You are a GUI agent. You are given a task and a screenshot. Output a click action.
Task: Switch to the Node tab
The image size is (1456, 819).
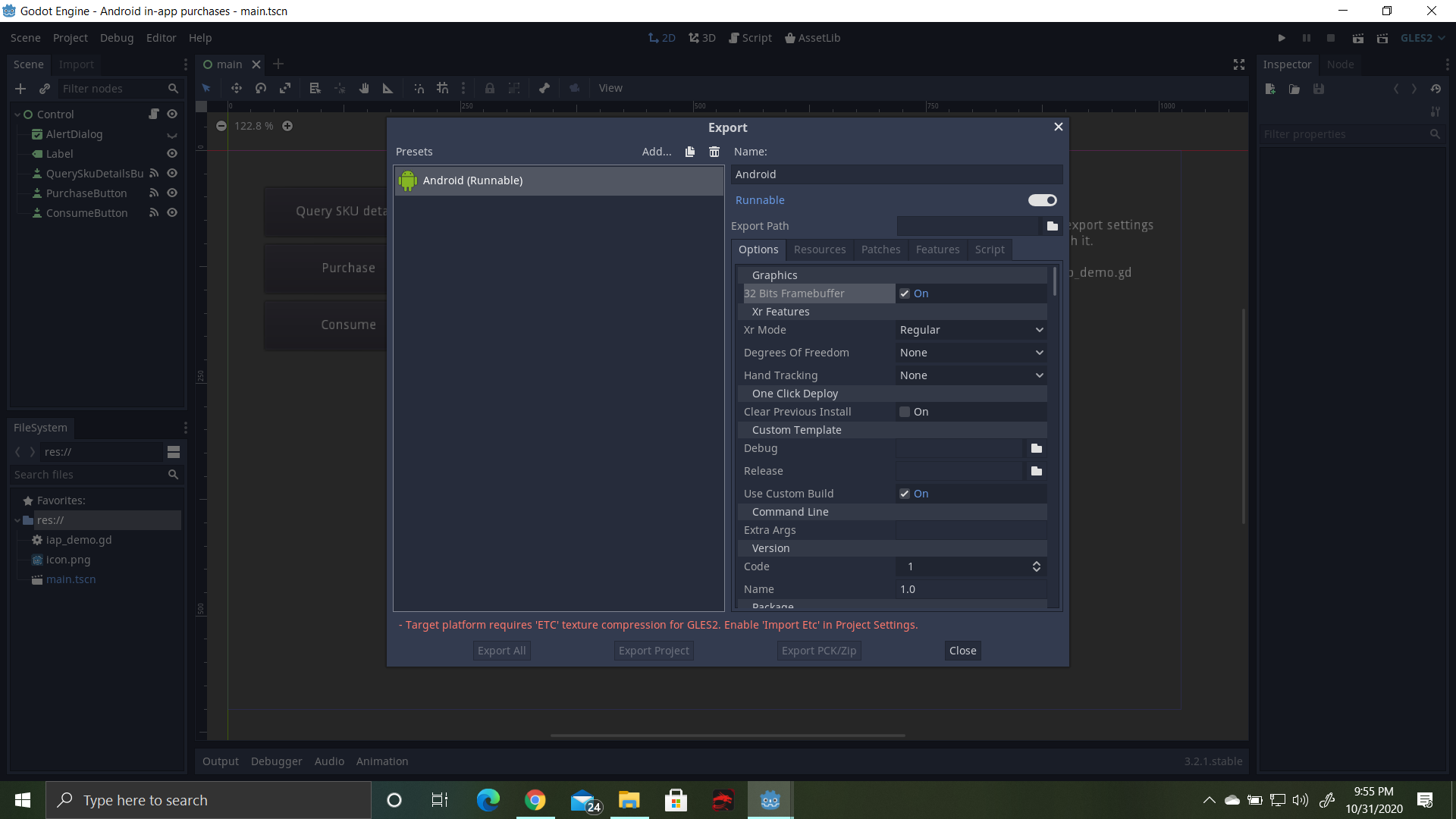(x=1340, y=64)
